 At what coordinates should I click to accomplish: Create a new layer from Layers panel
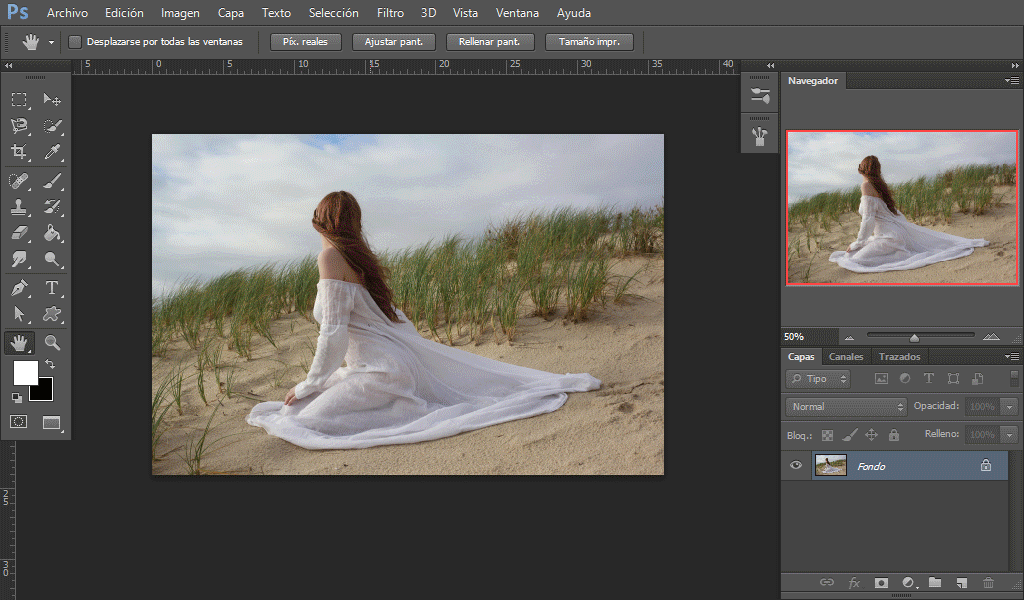tap(961, 582)
